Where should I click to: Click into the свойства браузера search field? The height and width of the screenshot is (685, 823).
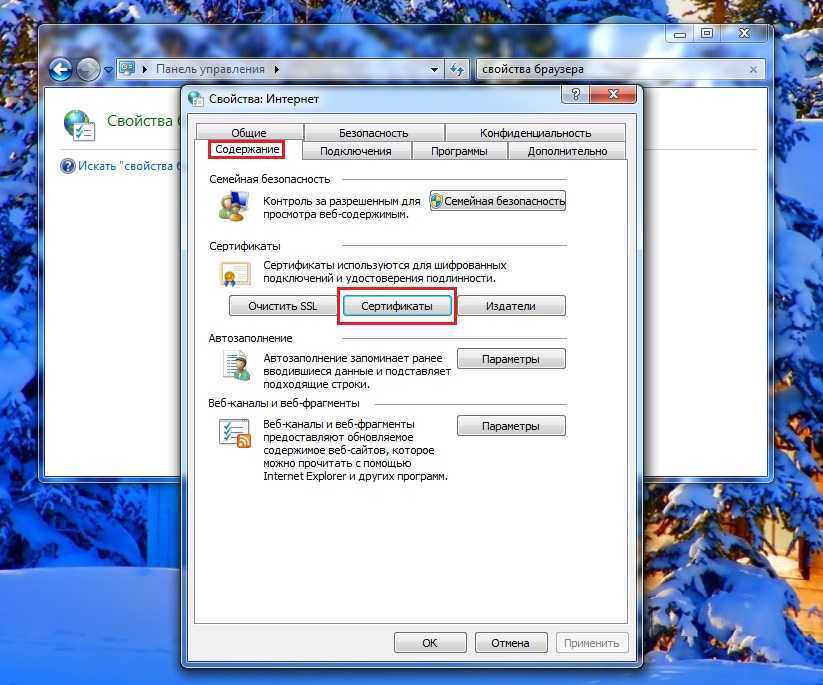[610, 70]
